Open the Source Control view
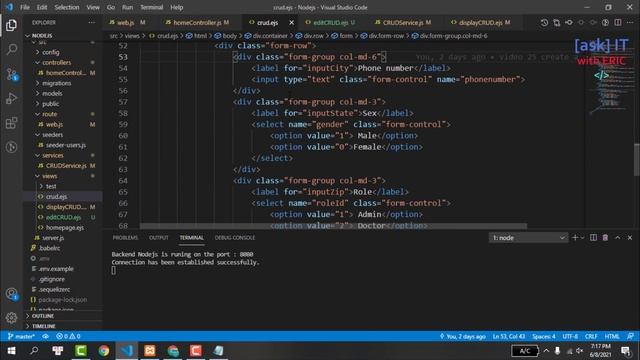Image resolution: width=640 pixels, height=360 pixels. point(11,74)
